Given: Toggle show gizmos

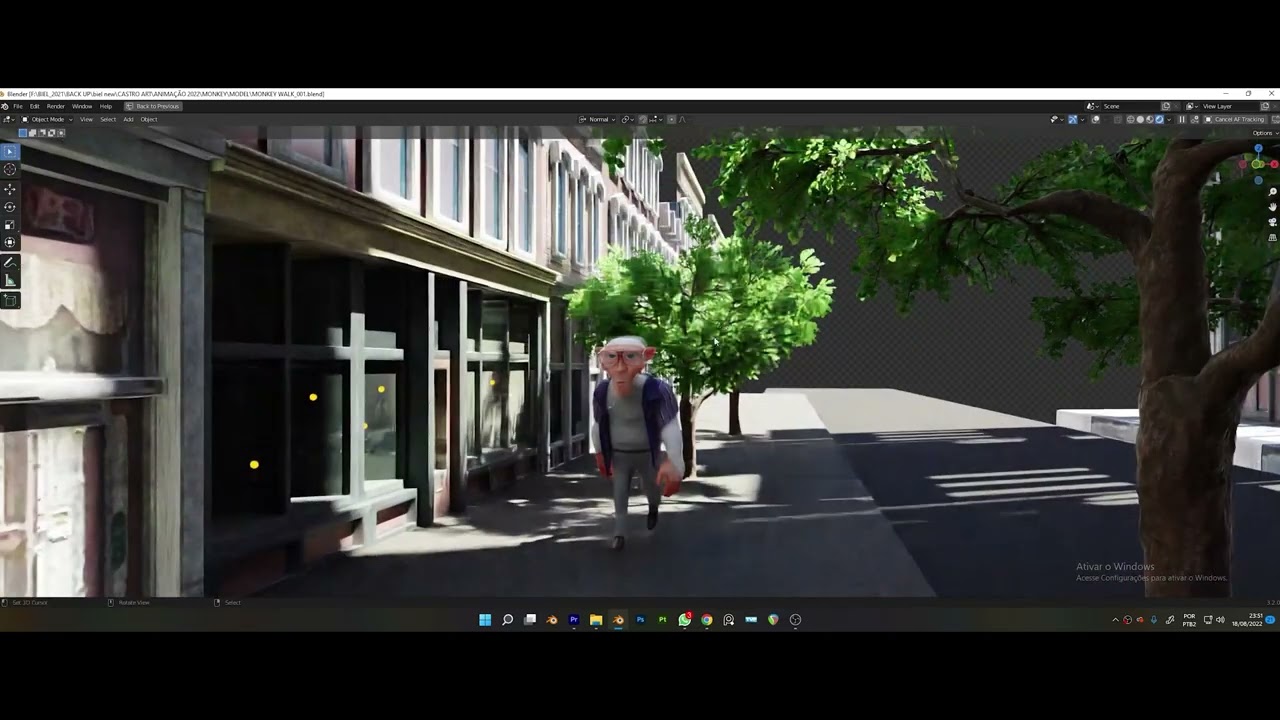Looking at the screenshot, I should pos(1073,119).
